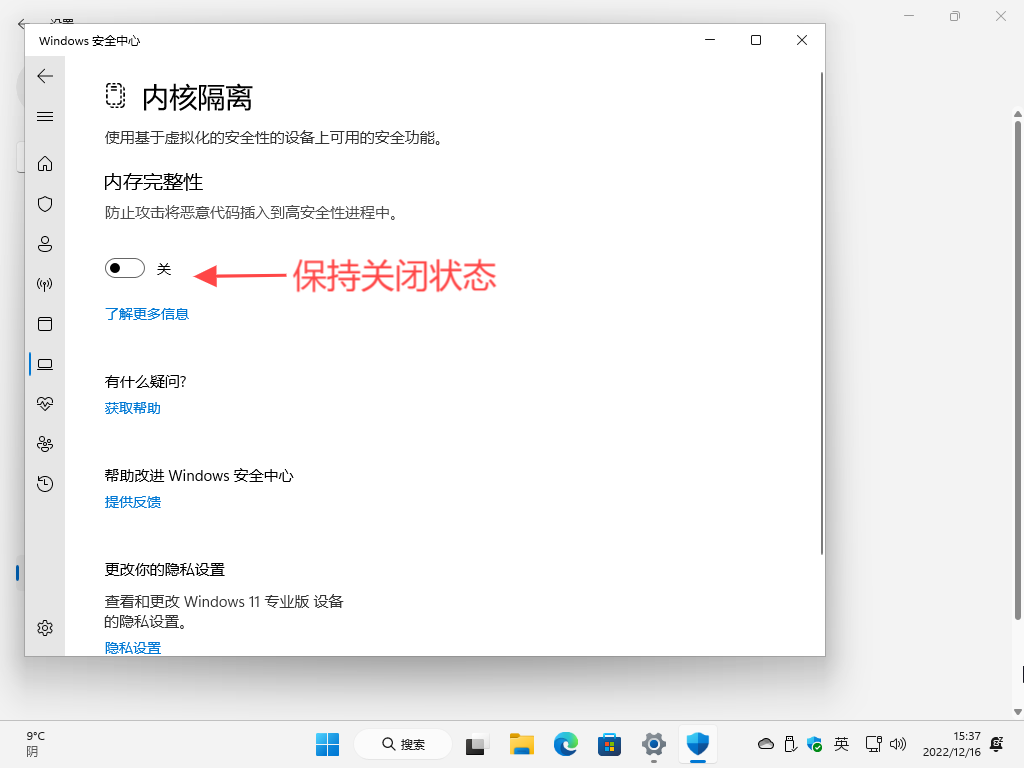Open App & browser control icon
The width and height of the screenshot is (1024, 768).
click(45, 324)
